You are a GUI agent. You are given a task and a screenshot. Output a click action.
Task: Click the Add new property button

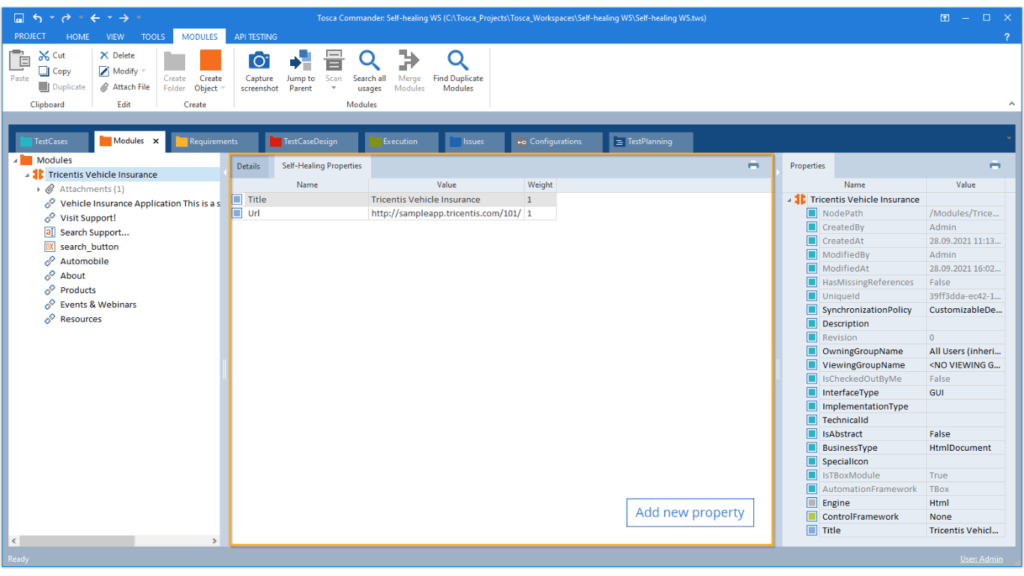pos(690,513)
